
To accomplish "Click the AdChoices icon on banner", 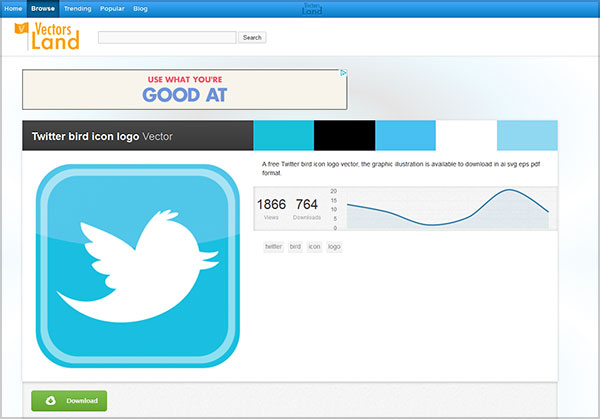I will pos(344,73).
